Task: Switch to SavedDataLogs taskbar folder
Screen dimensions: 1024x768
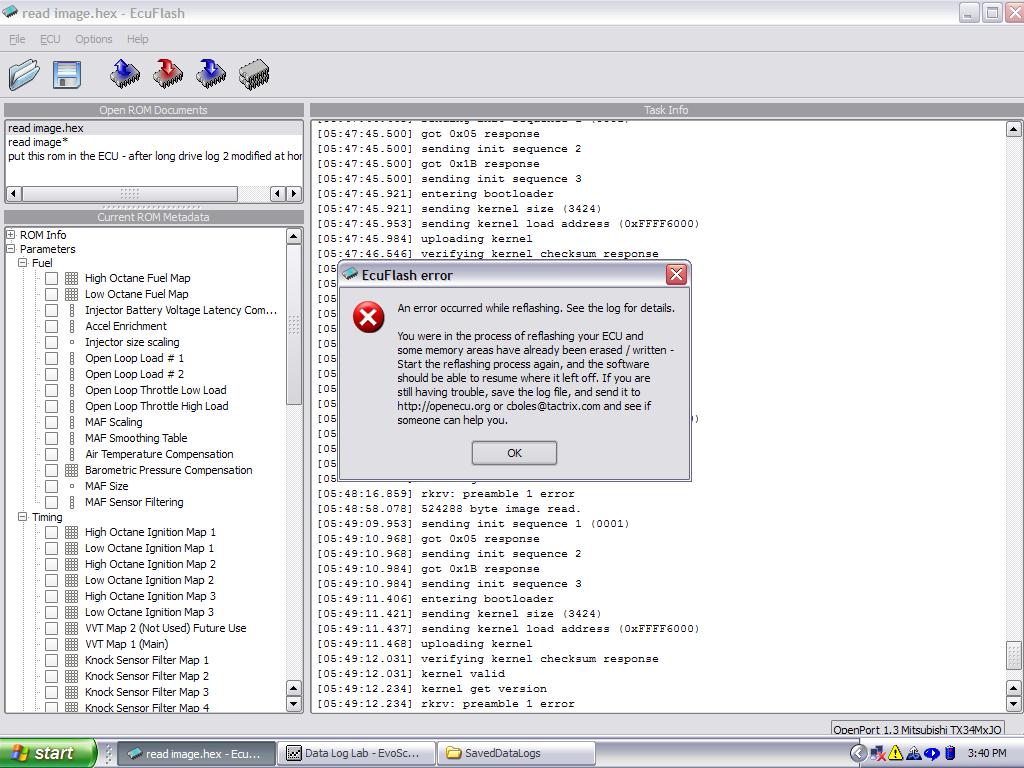Action: point(516,753)
